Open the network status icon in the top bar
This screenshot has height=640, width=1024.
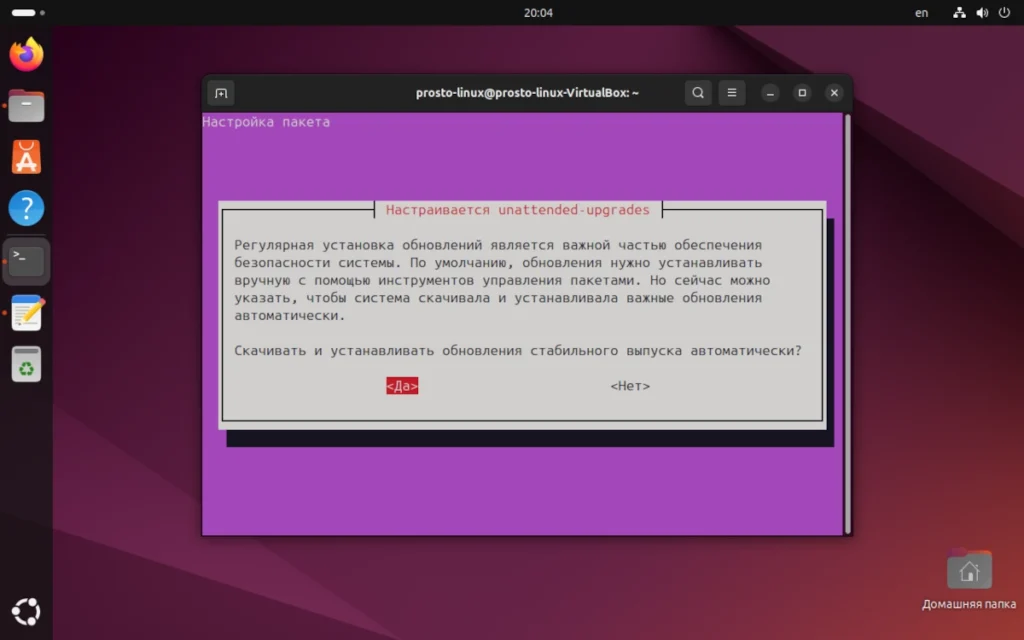click(959, 12)
